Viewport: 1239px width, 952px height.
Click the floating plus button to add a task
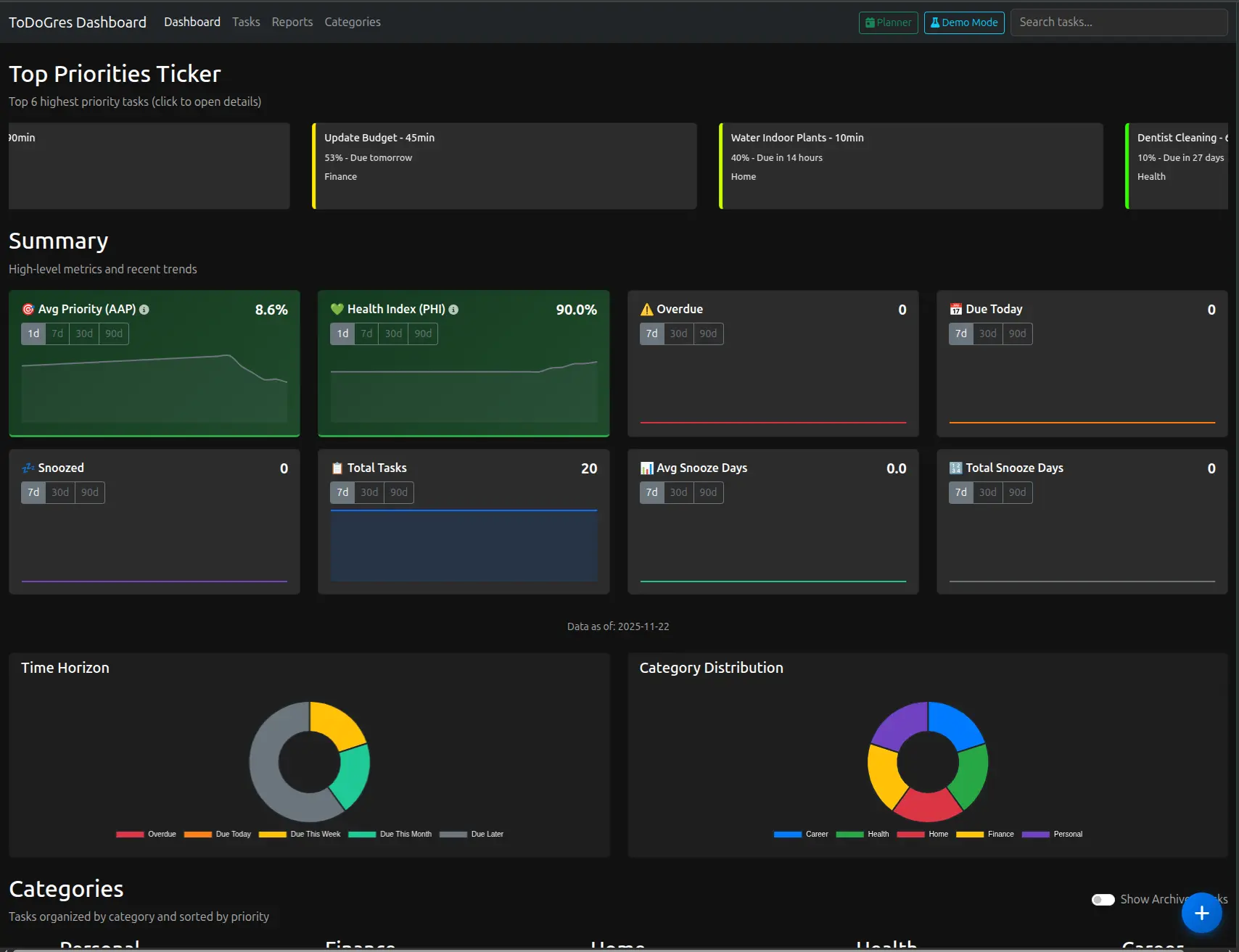1201,913
